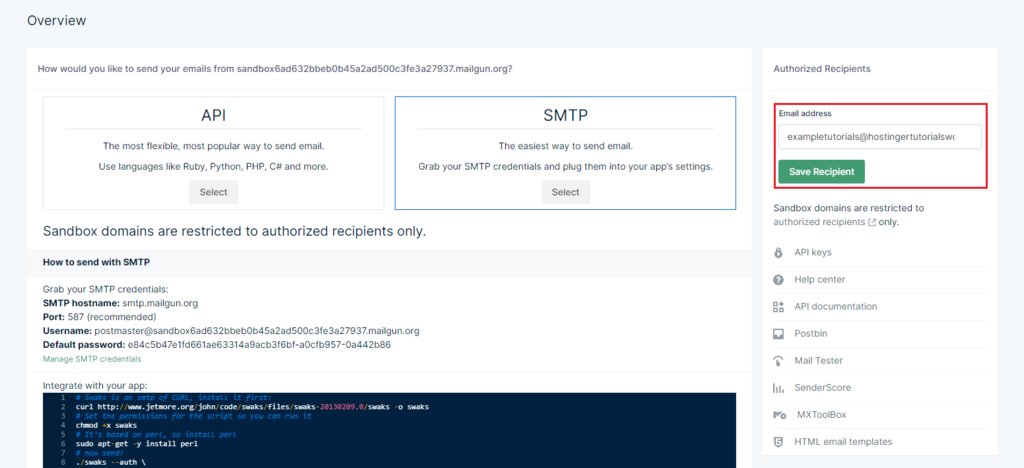Click the curl command code line
The image size is (1024, 468).
(x=252, y=407)
